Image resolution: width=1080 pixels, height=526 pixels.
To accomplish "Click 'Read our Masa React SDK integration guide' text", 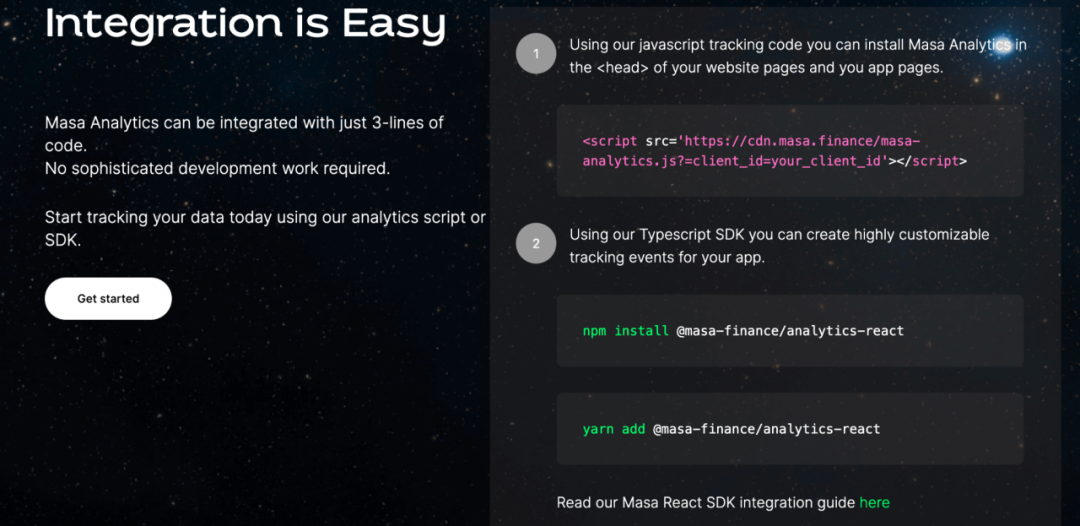I will [706, 503].
